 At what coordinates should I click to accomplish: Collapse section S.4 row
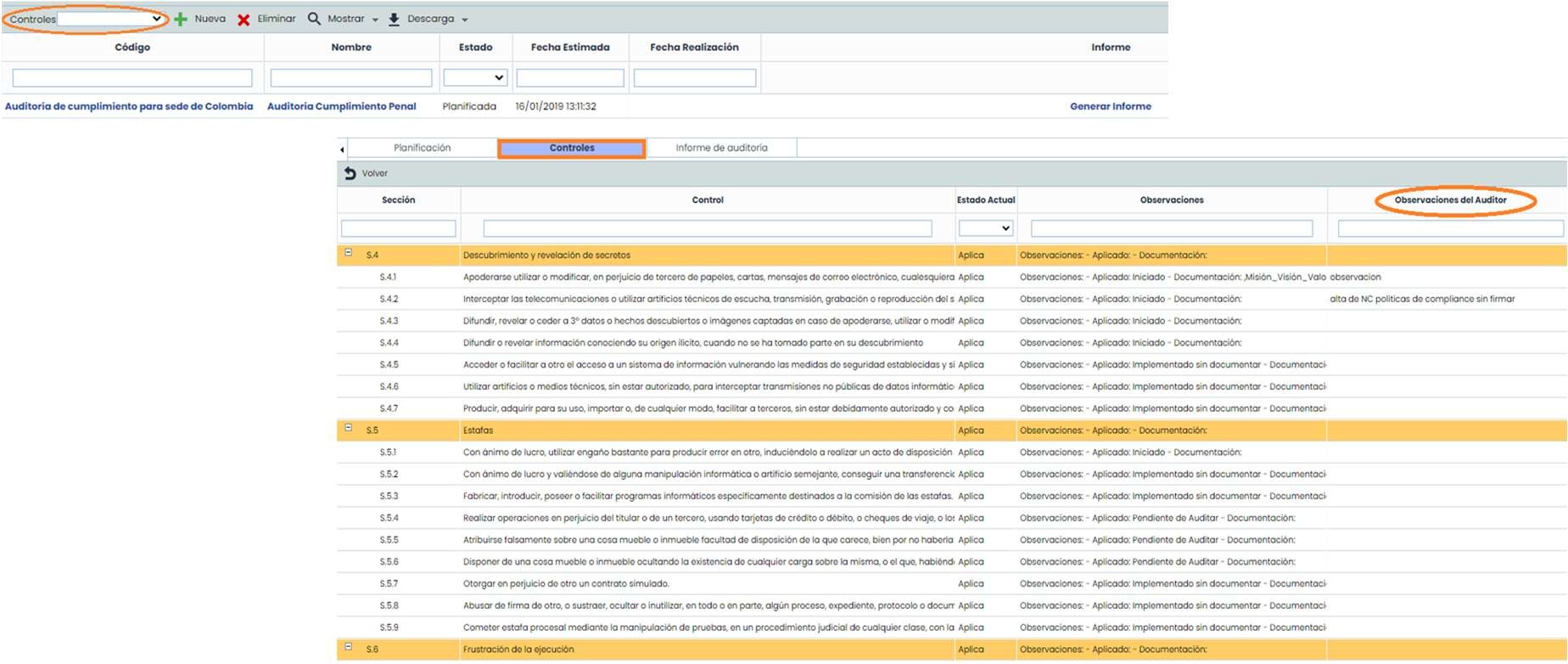coord(348,253)
